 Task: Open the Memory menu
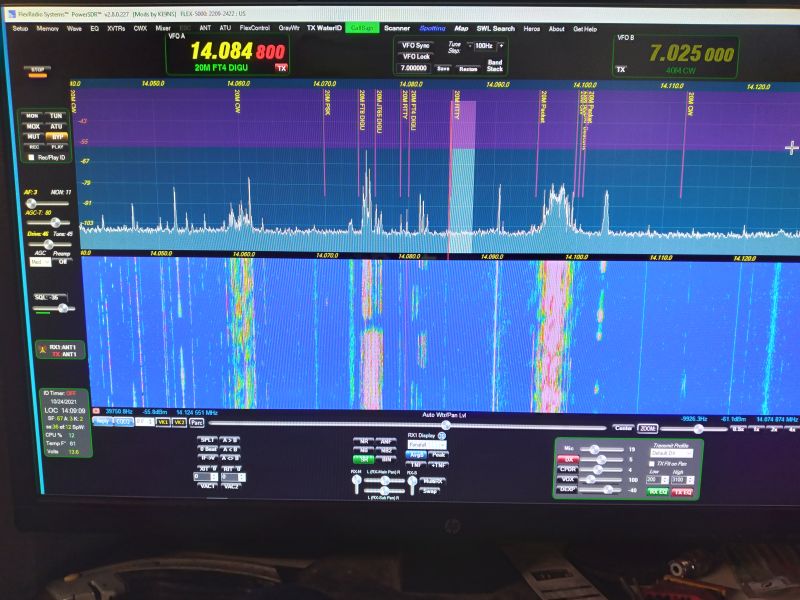point(47,29)
